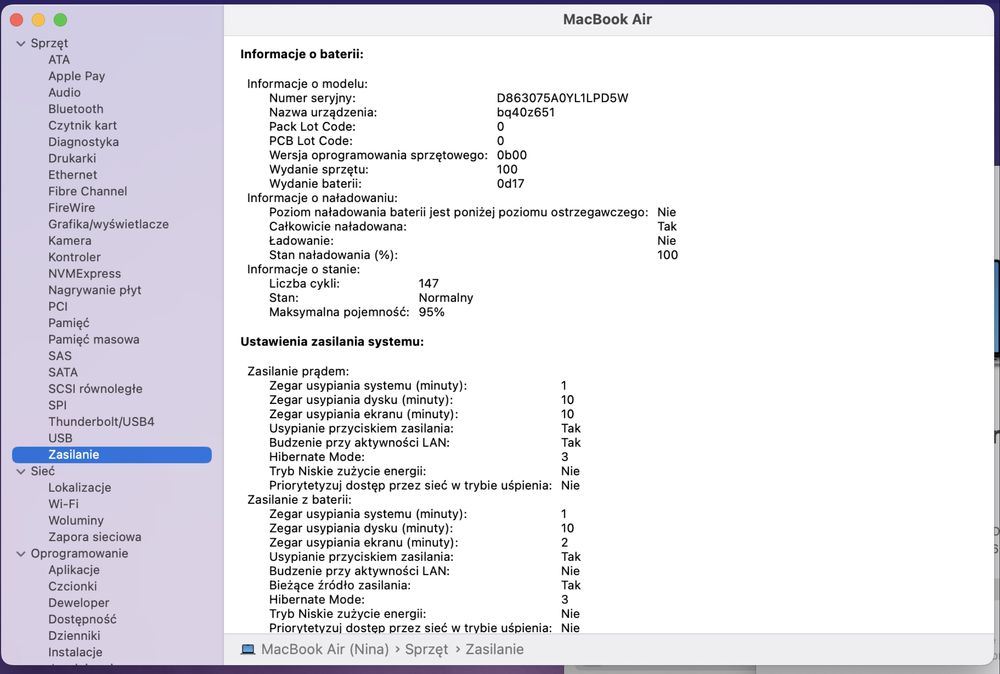Viewport: 1000px width, 674px height.
Task: Click the Ustawienia zasilania systemu heading
Action: click(332, 342)
